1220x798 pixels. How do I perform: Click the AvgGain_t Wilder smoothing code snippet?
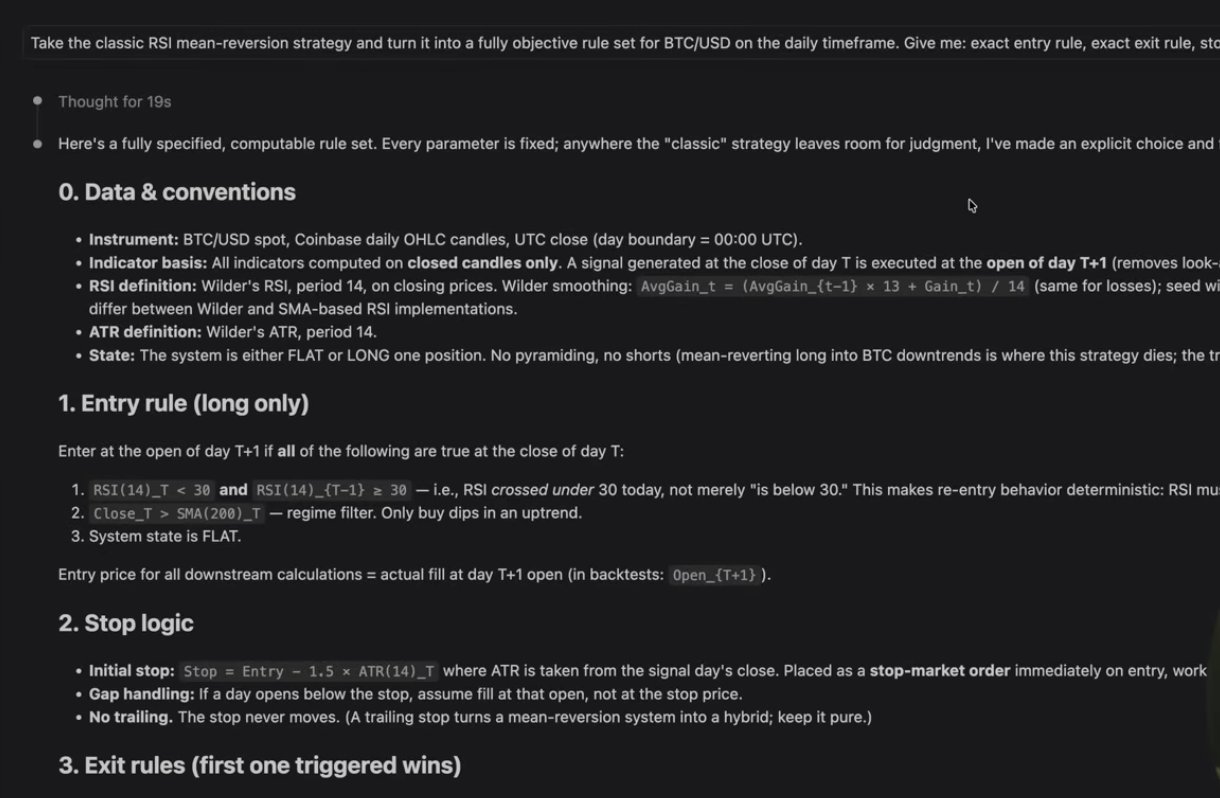(x=834, y=286)
